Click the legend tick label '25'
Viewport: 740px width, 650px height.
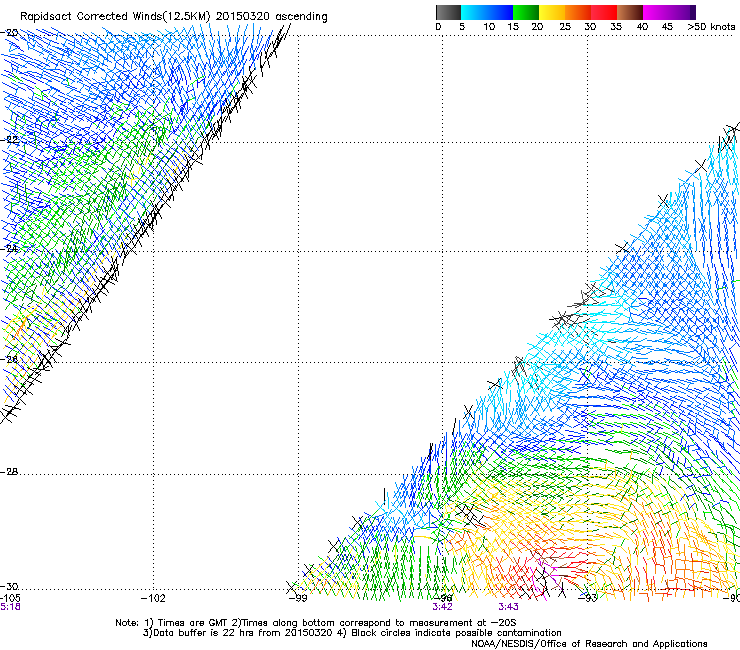click(x=565, y=27)
